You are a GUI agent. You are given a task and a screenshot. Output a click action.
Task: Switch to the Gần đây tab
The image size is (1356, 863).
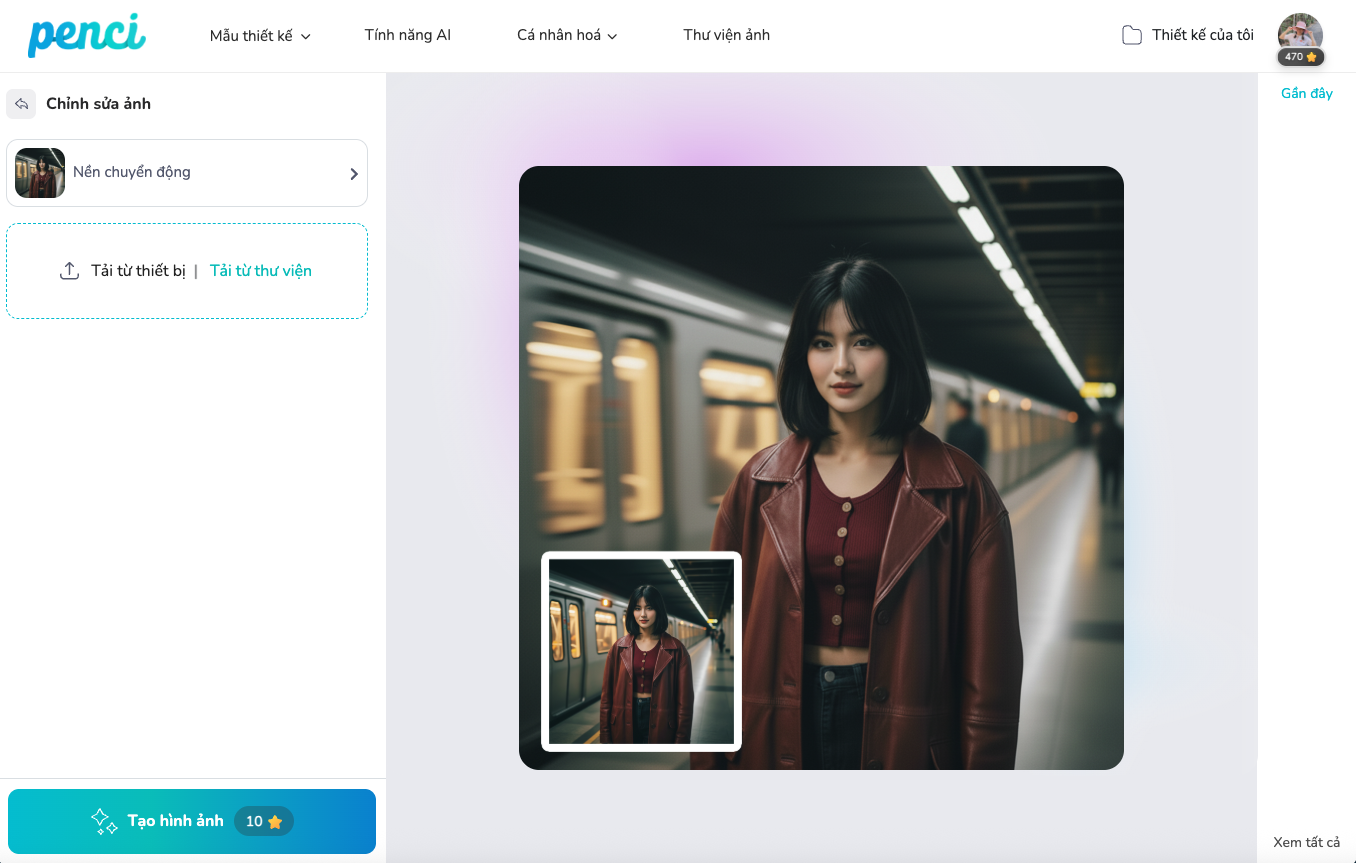[1306, 93]
